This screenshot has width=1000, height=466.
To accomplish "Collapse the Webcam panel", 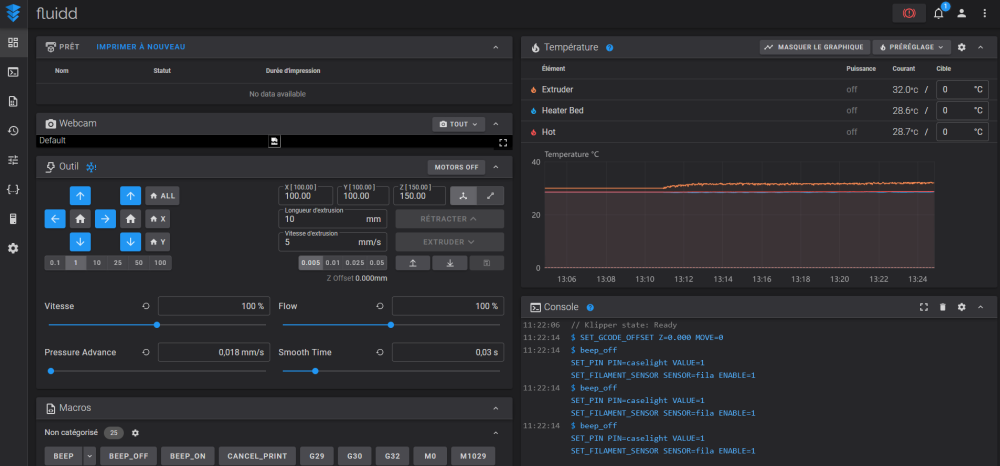I will [x=496, y=124].
